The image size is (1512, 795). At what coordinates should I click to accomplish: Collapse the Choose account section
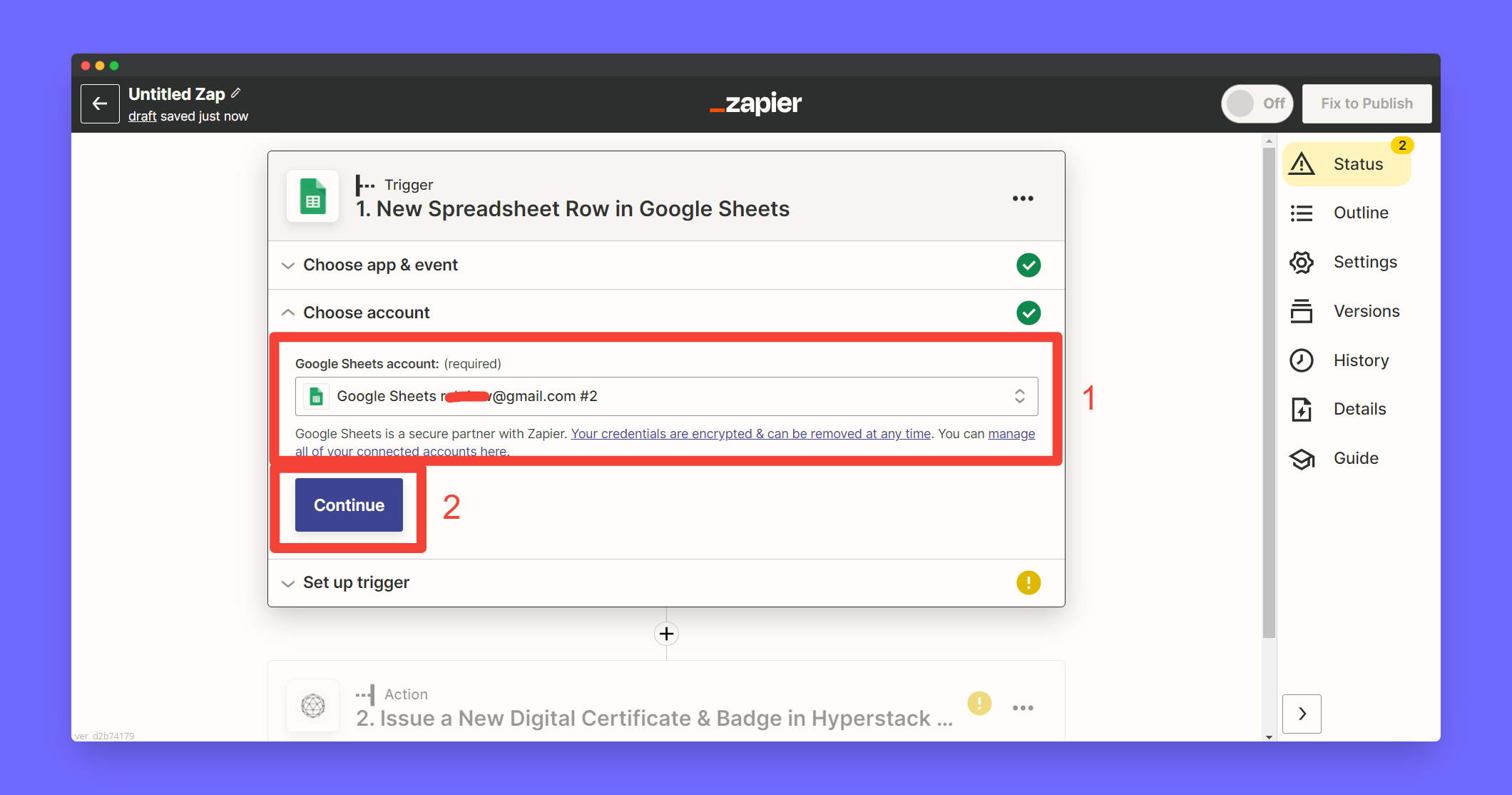[x=367, y=313]
